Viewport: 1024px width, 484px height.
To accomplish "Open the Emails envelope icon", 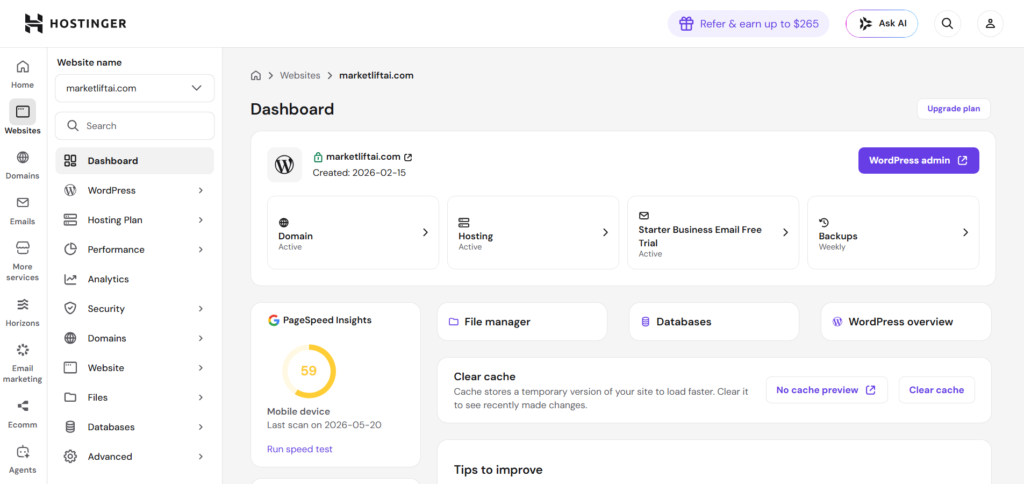I will (22, 202).
